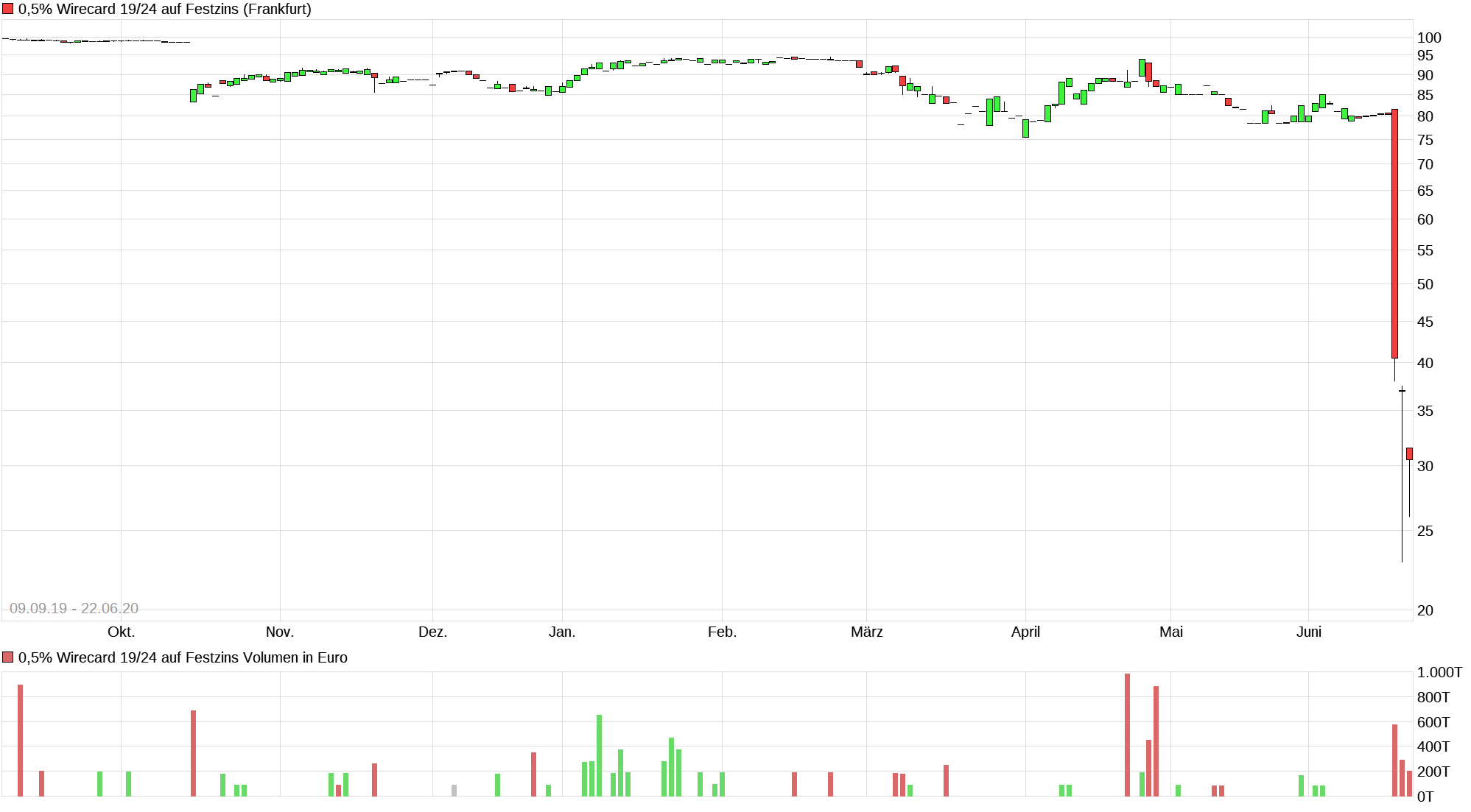Click the 'Nov.' month label
Viewport: 1471px width, 812px height.
click(280, 632)
